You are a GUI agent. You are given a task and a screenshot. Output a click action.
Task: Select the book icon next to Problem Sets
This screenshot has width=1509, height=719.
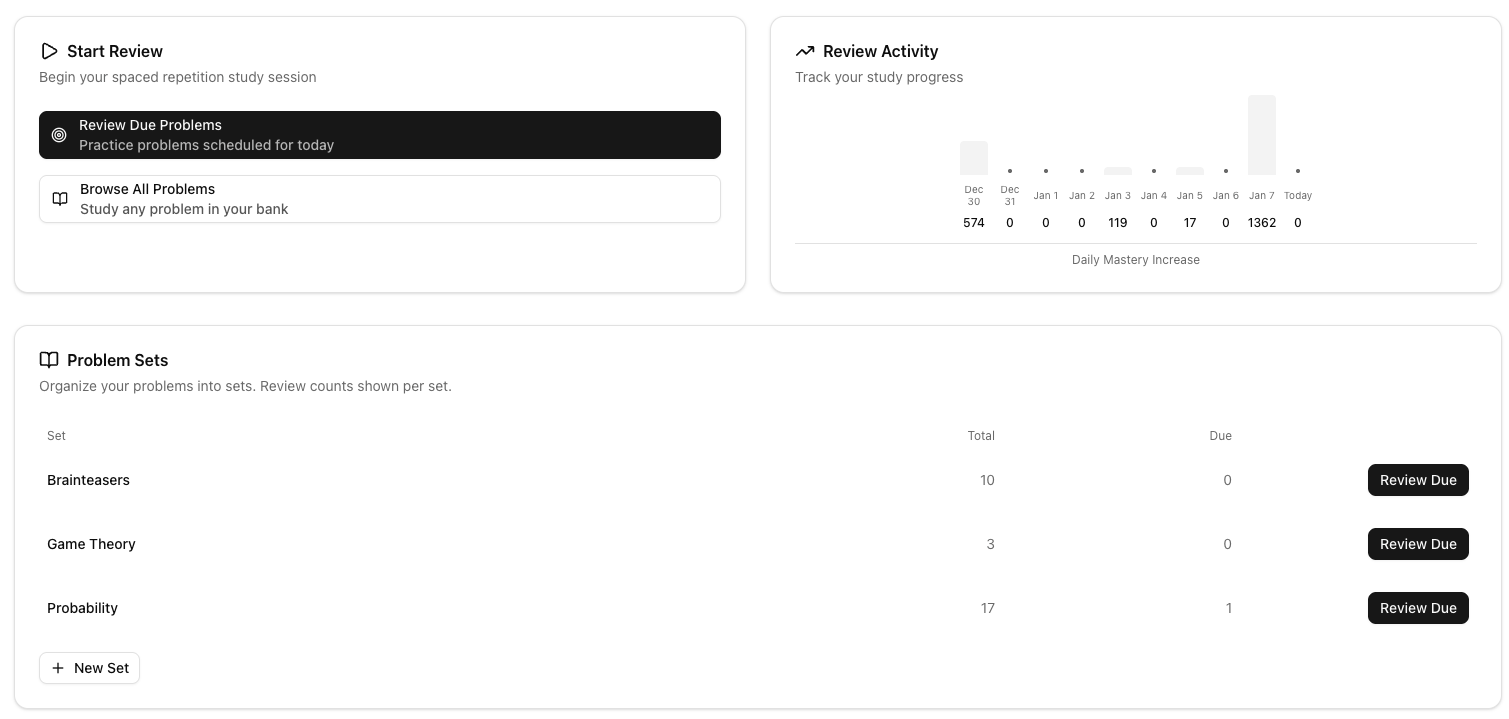pyautogui.click(x=49, y=360)
